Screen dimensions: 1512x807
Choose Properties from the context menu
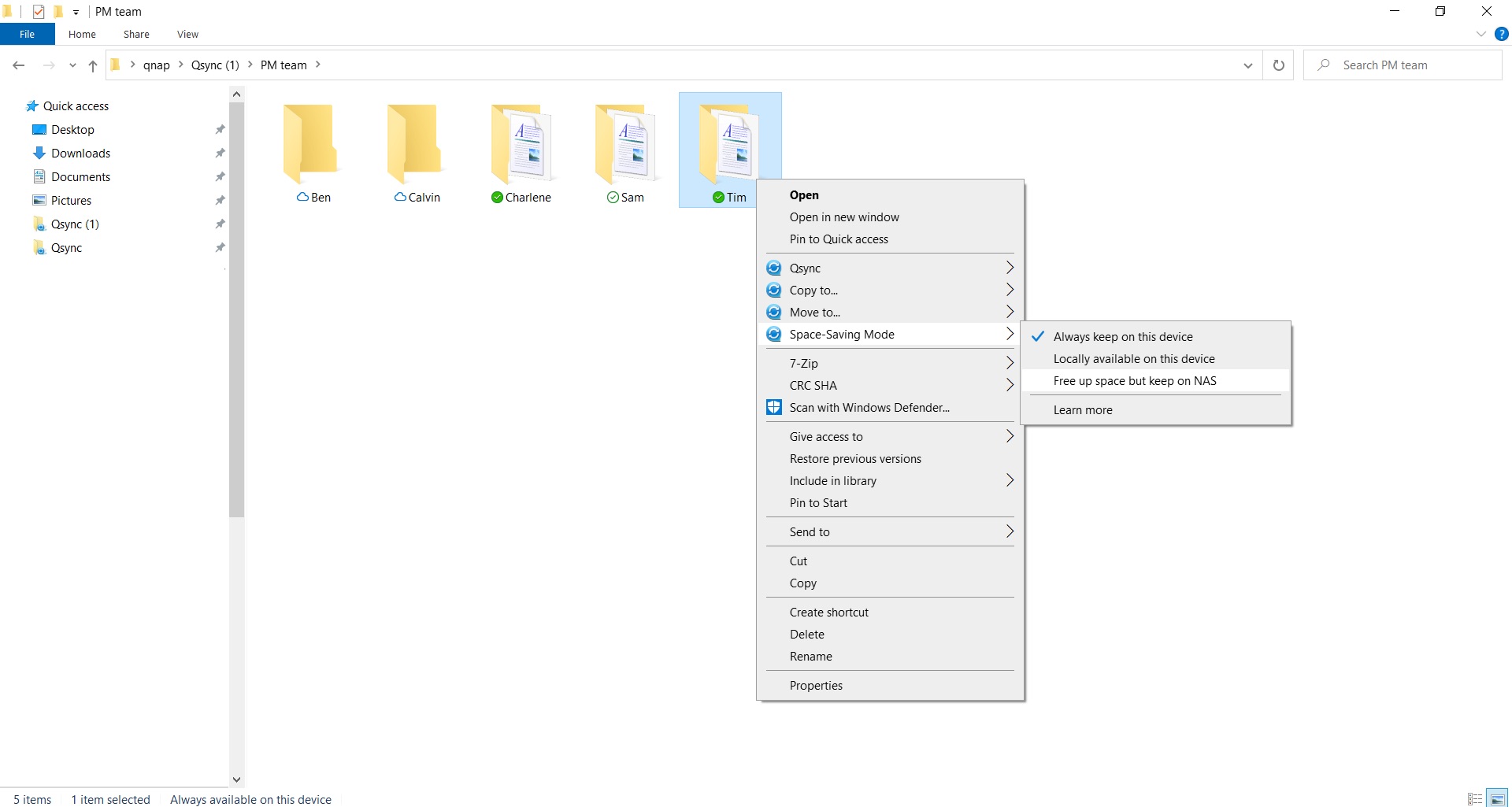(816, 686)
